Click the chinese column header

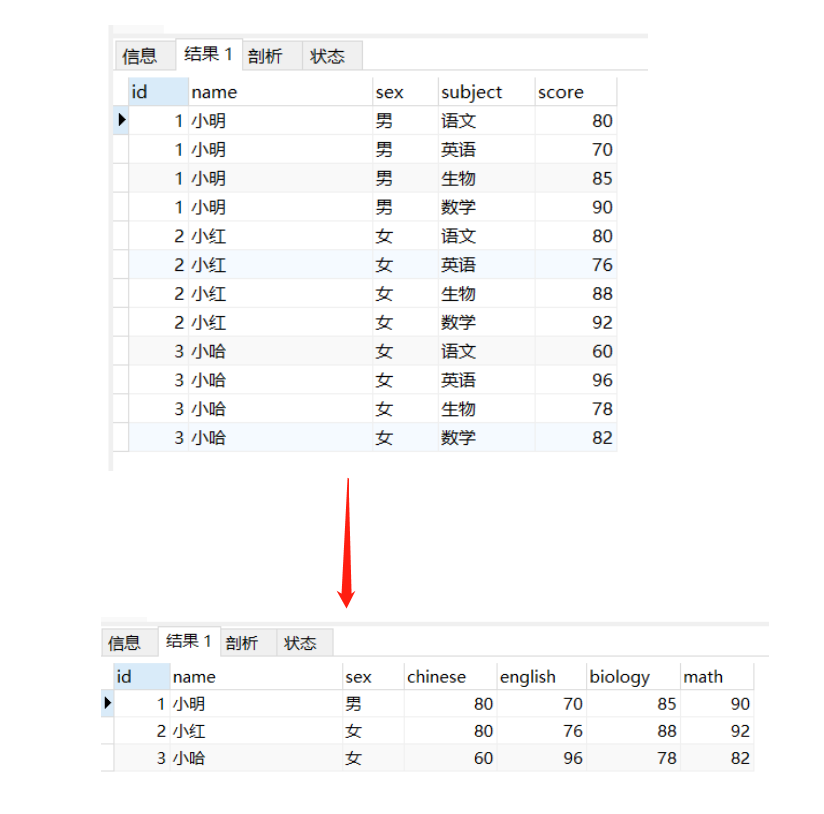tap(450, 677)
